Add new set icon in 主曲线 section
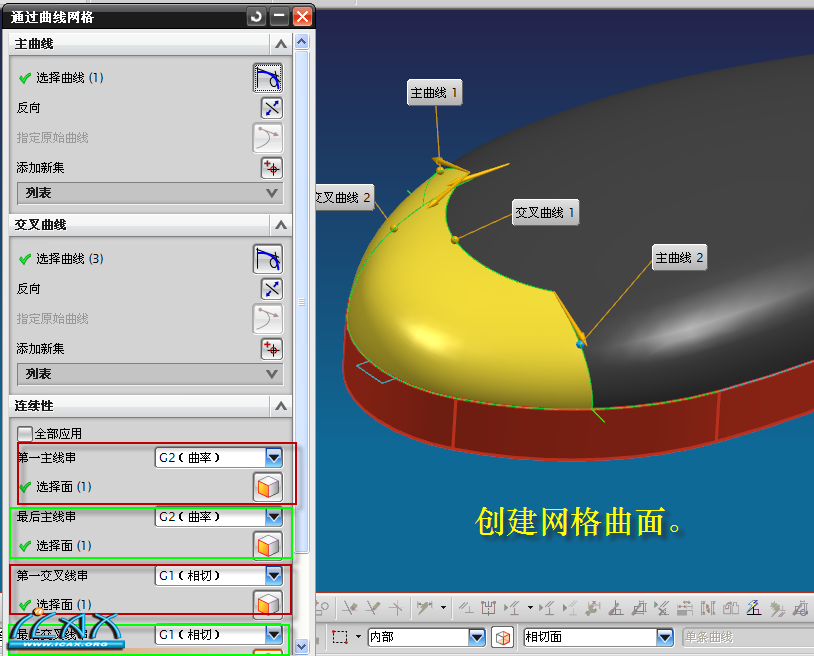The width and height of the screenshot is (814, 656). (272, 168)
